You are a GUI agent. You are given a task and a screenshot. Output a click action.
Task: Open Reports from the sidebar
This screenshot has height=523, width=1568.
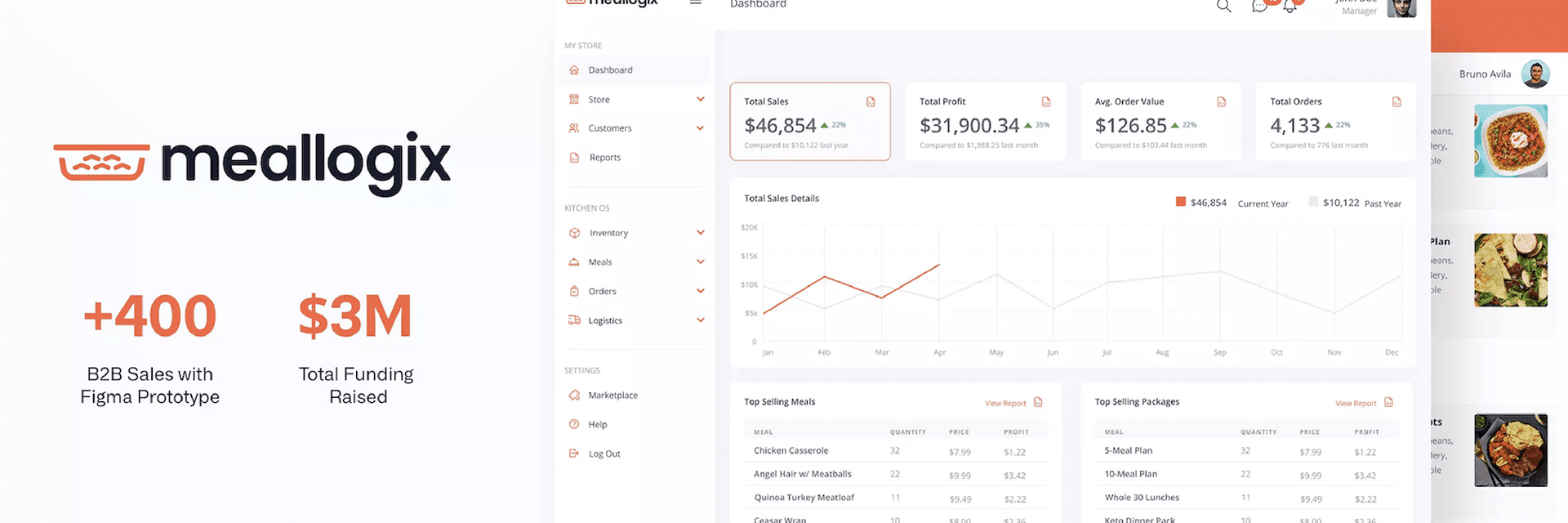(604, 158)
